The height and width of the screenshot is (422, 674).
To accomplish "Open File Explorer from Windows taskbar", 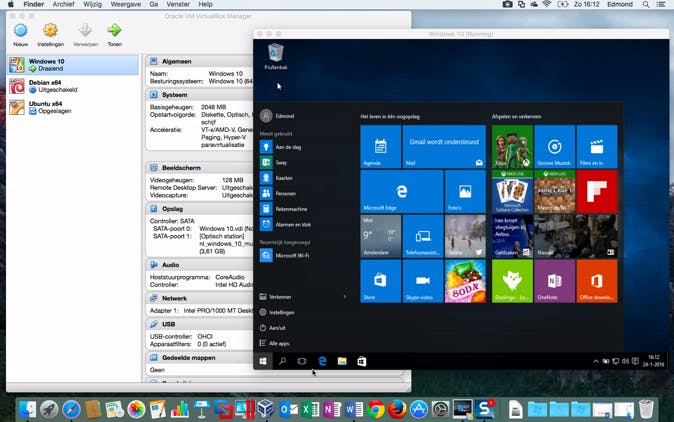I will [342, 361].
